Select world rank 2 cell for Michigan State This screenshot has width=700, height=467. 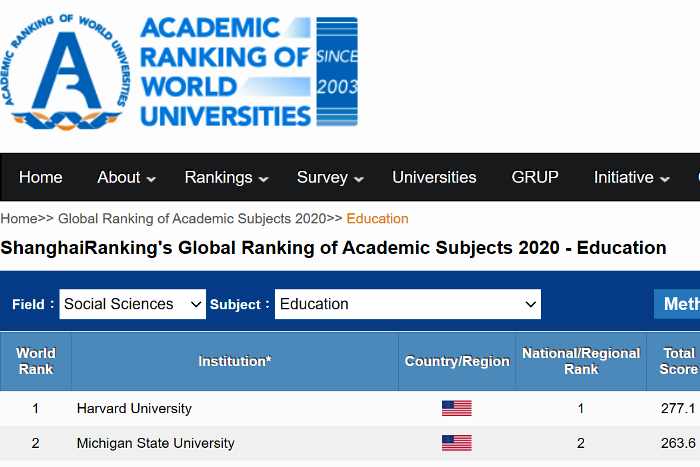35,443
